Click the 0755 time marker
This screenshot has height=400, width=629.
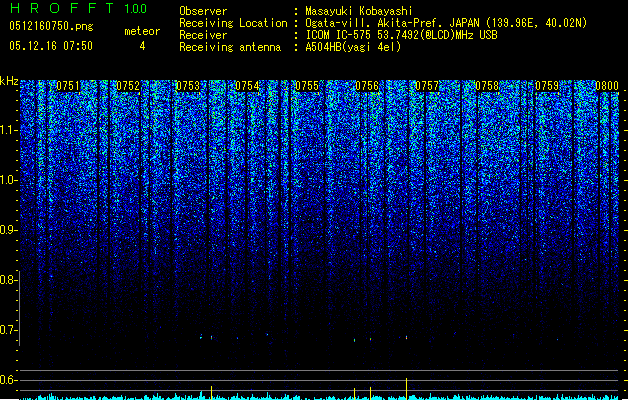click(307, 86)
